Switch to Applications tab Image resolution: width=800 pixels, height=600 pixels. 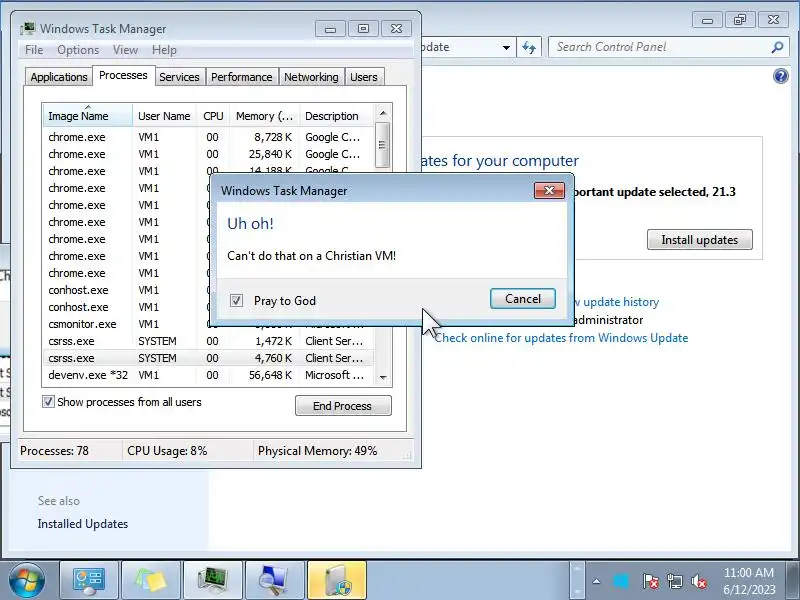(59, 77)
